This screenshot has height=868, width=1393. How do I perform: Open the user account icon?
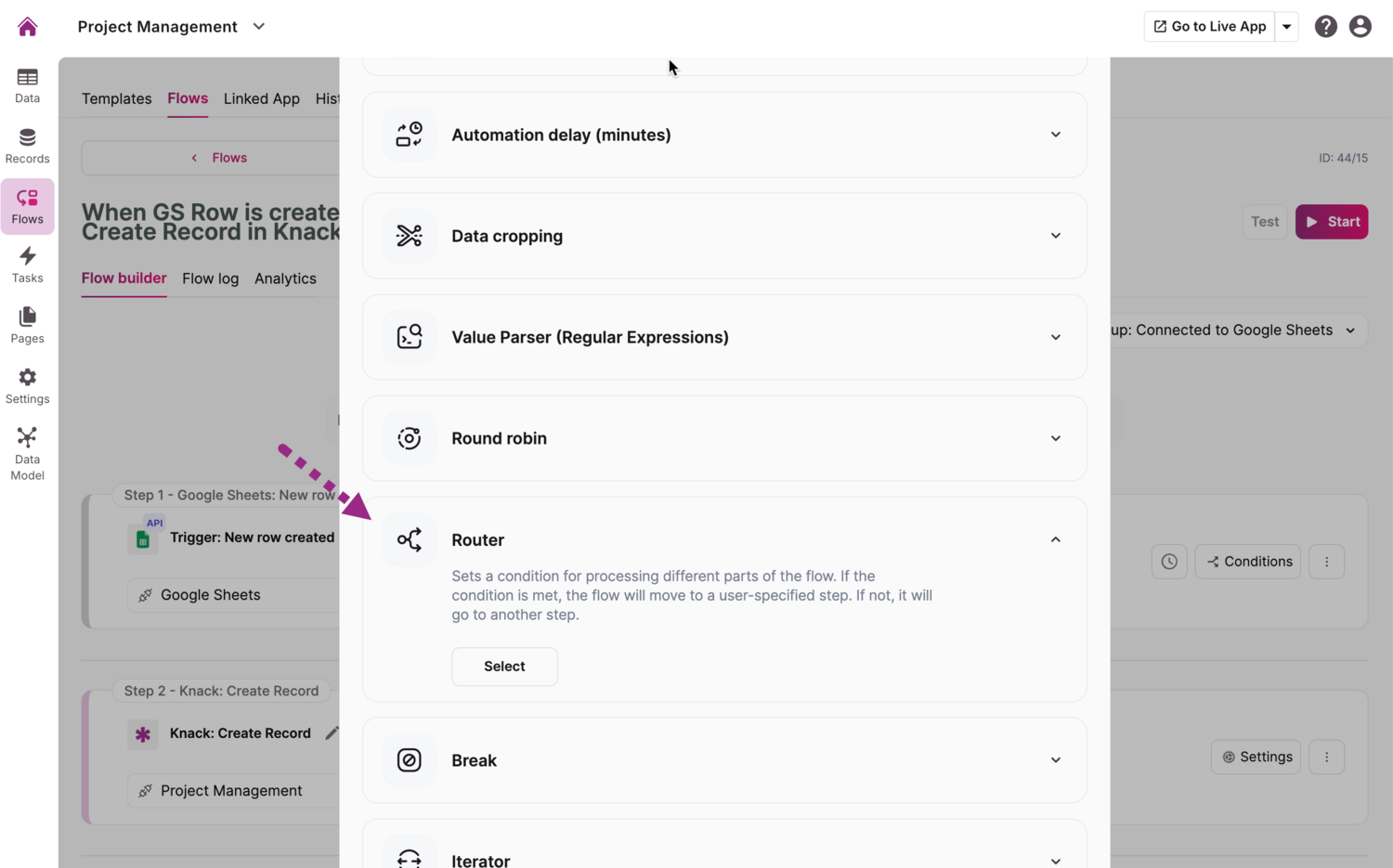[x=1360, y=27]
